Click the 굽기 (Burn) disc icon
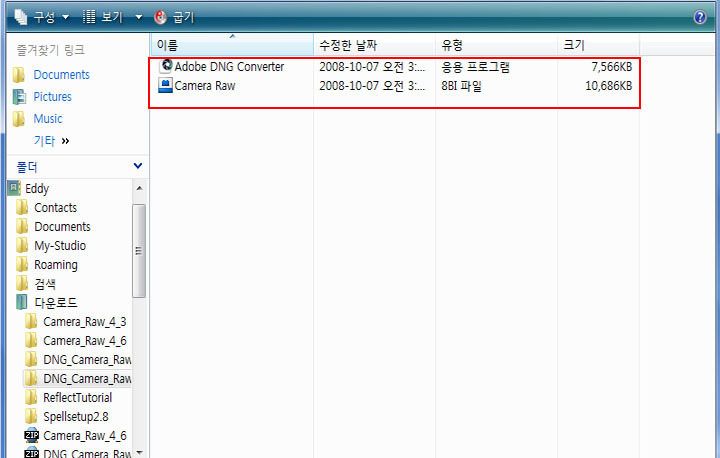The image size is (720, 458). 160,17
